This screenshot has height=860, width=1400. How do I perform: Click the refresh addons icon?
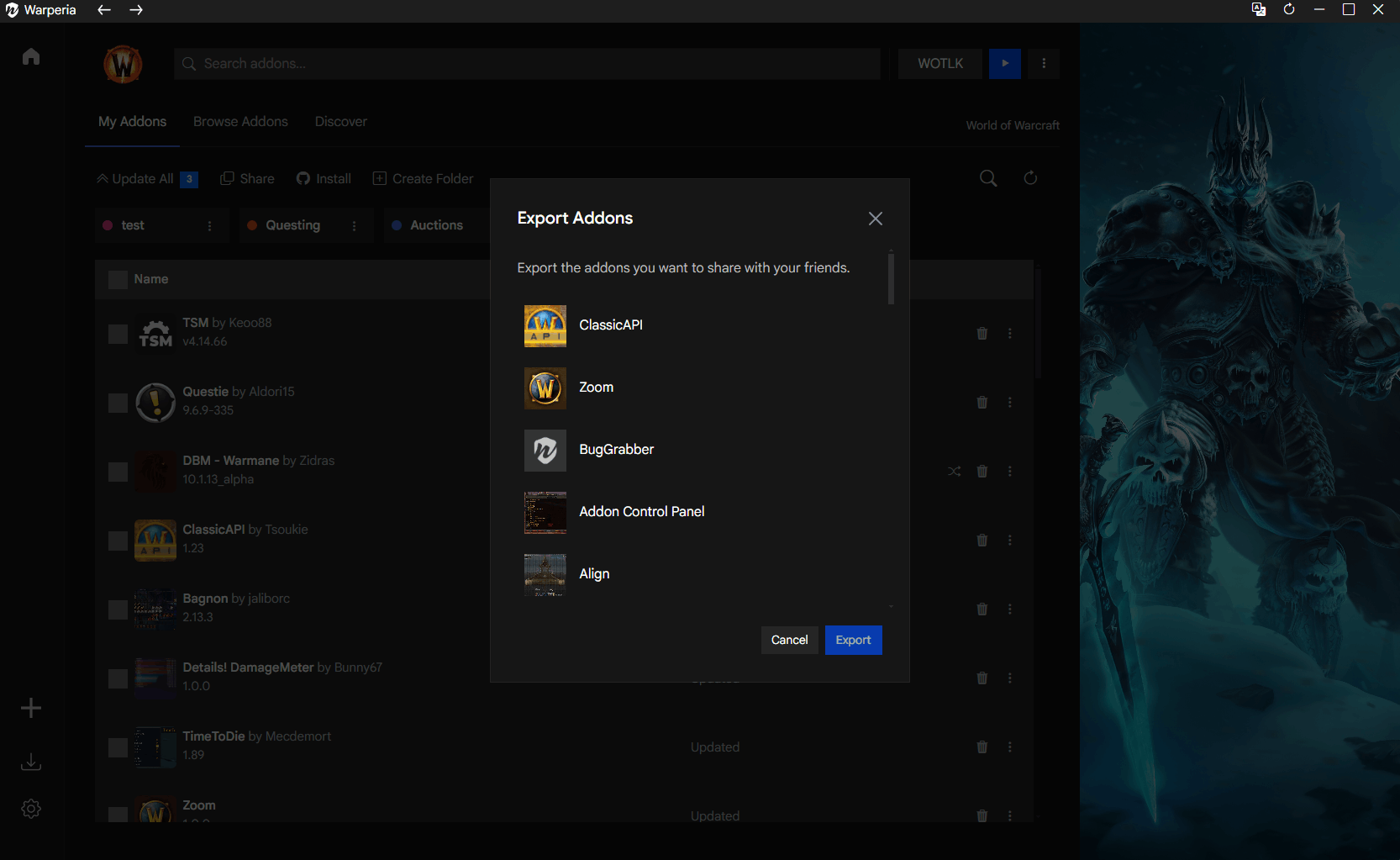pos(1030,178)
